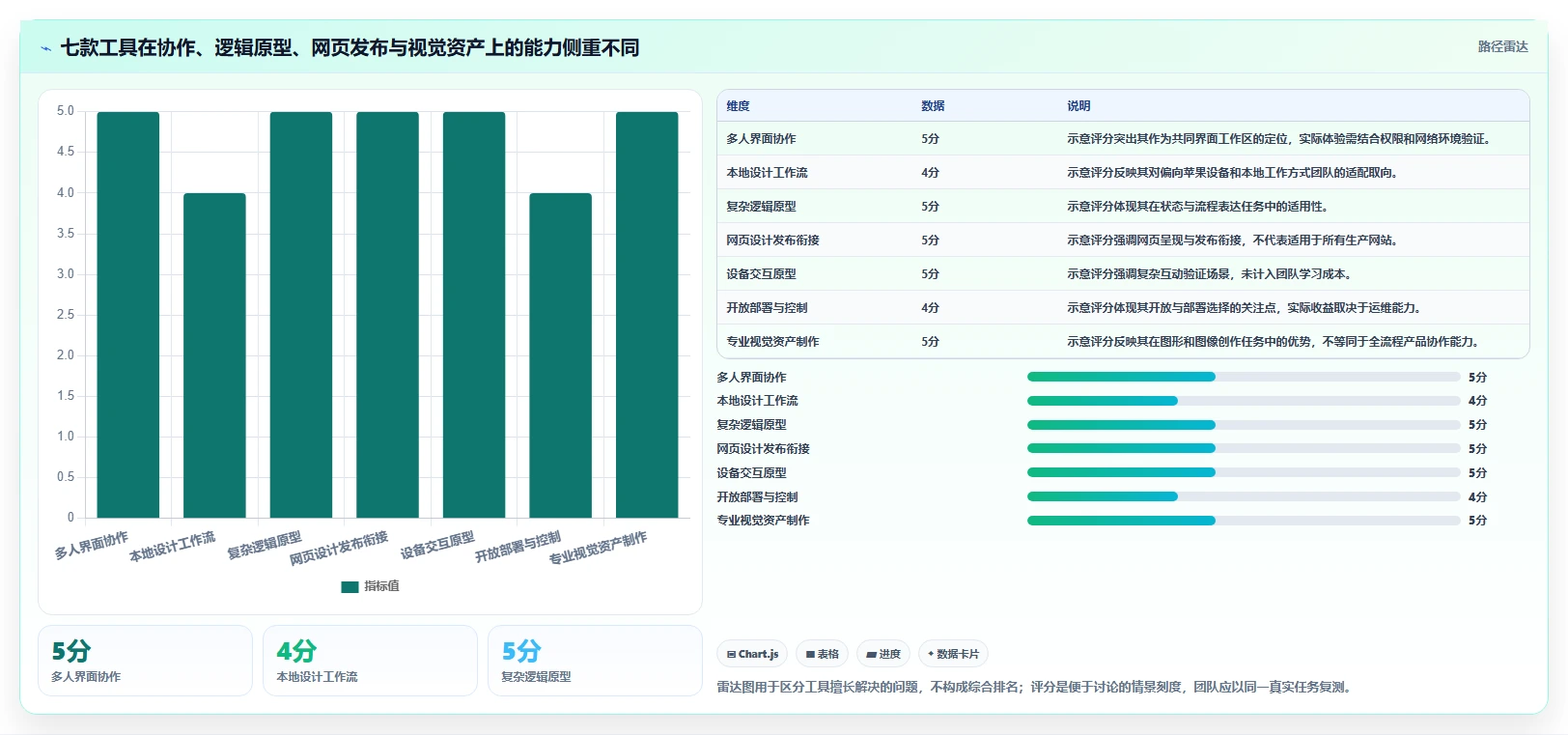Click the 本地设计工作流 progress bar
The width and height of the screenshot is (1568, 735).
[x=1244, y=401]
